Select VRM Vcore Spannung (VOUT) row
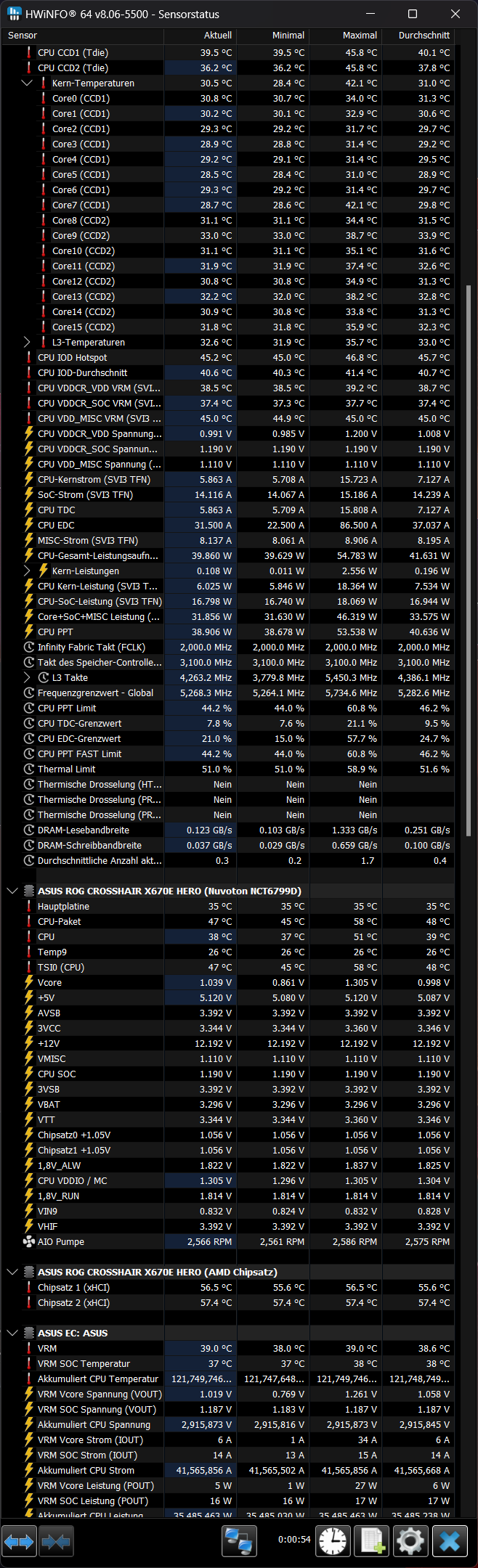The width and height of the screenshot is (478, 1568). coord(228,1394)
